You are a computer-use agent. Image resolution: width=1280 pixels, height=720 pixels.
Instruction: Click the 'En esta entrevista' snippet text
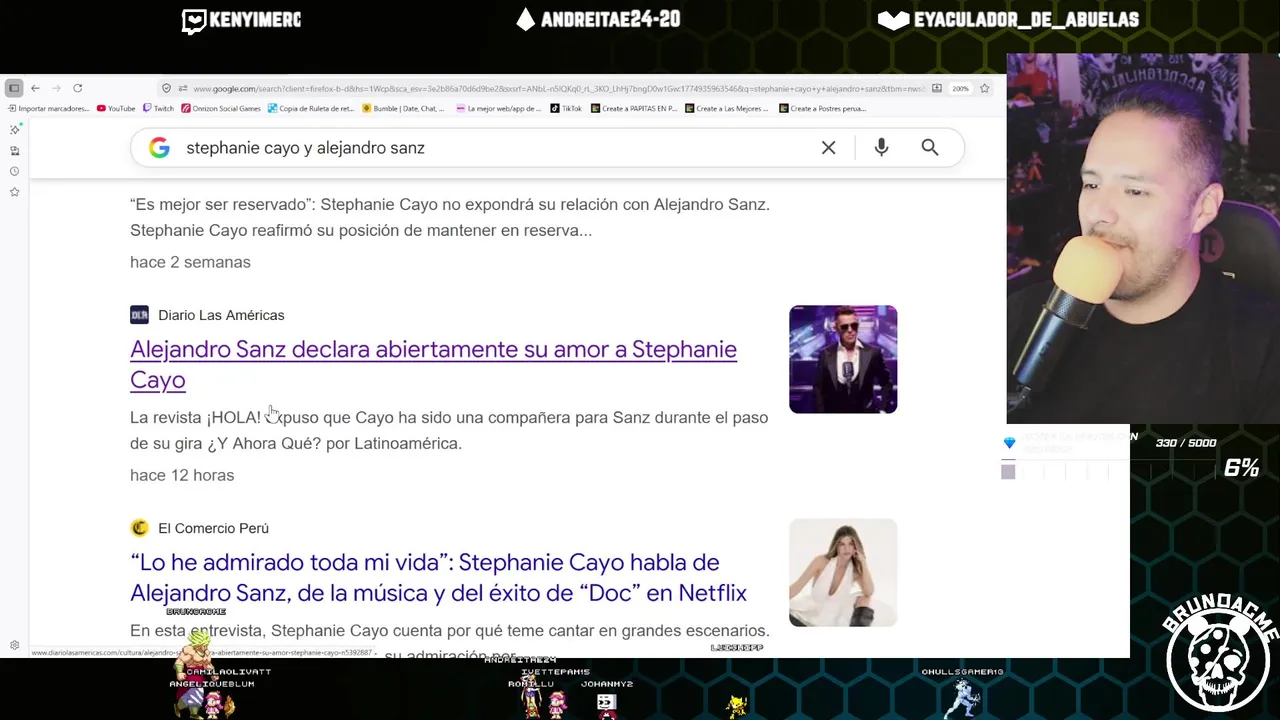click(x=450, y=631)
